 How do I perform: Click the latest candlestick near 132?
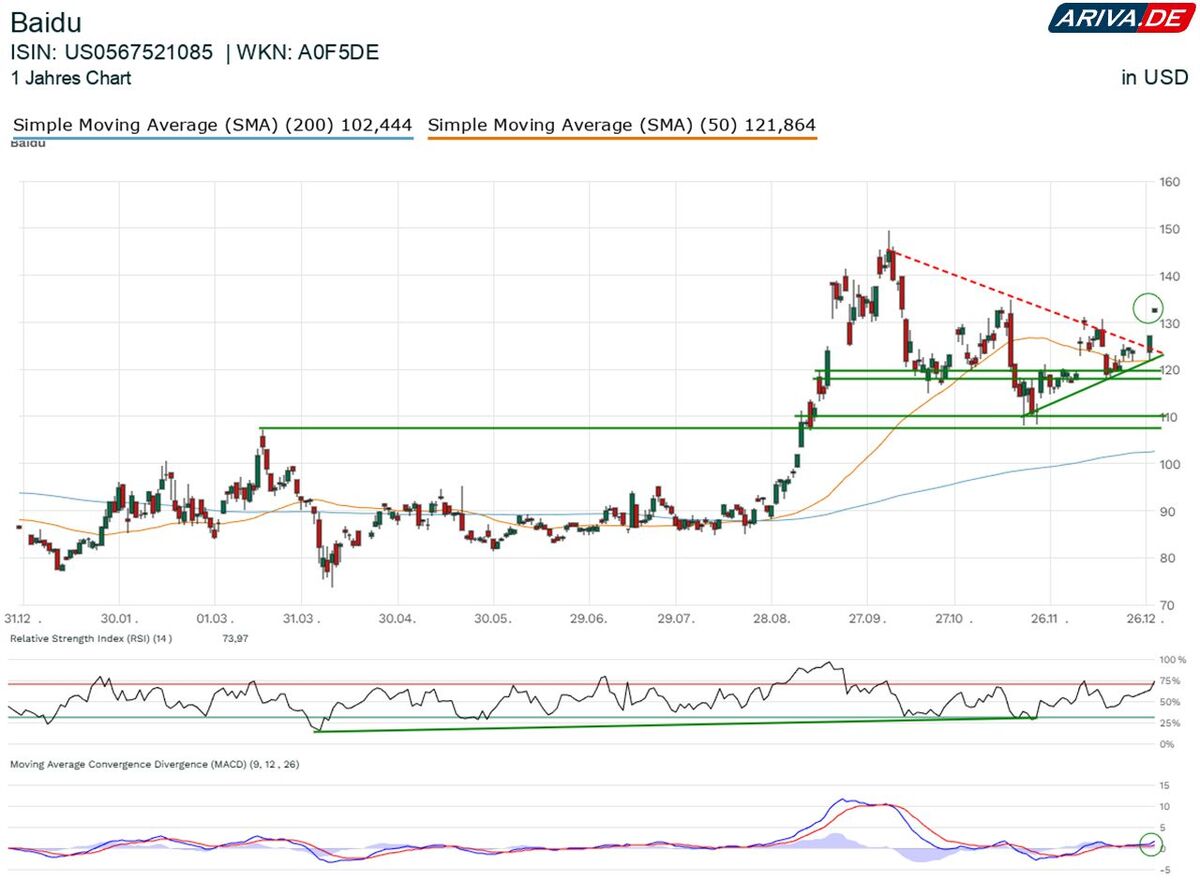1155,310
